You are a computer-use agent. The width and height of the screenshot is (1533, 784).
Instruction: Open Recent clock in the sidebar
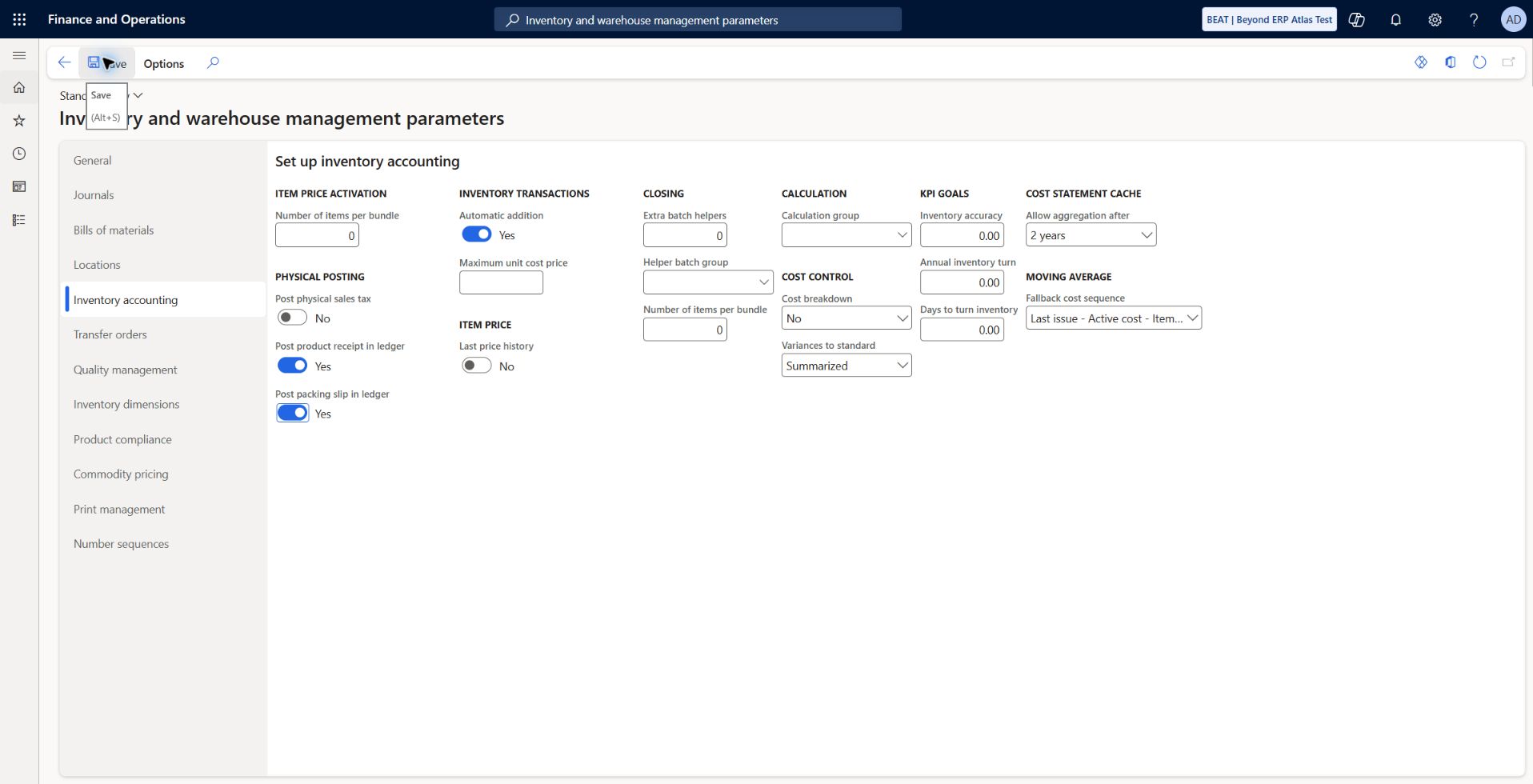coord(19,154)
